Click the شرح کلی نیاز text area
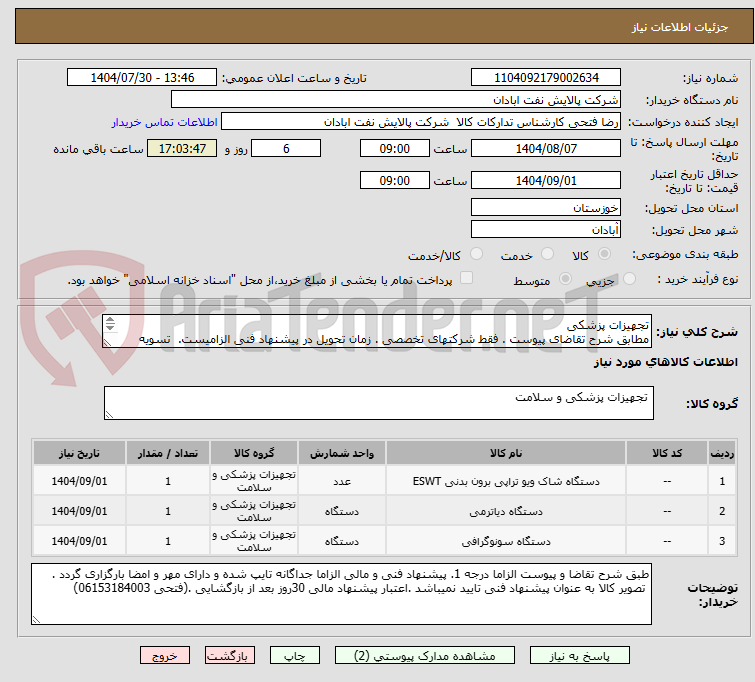Screen dimensions: 755x682 (x=377, y=331)
